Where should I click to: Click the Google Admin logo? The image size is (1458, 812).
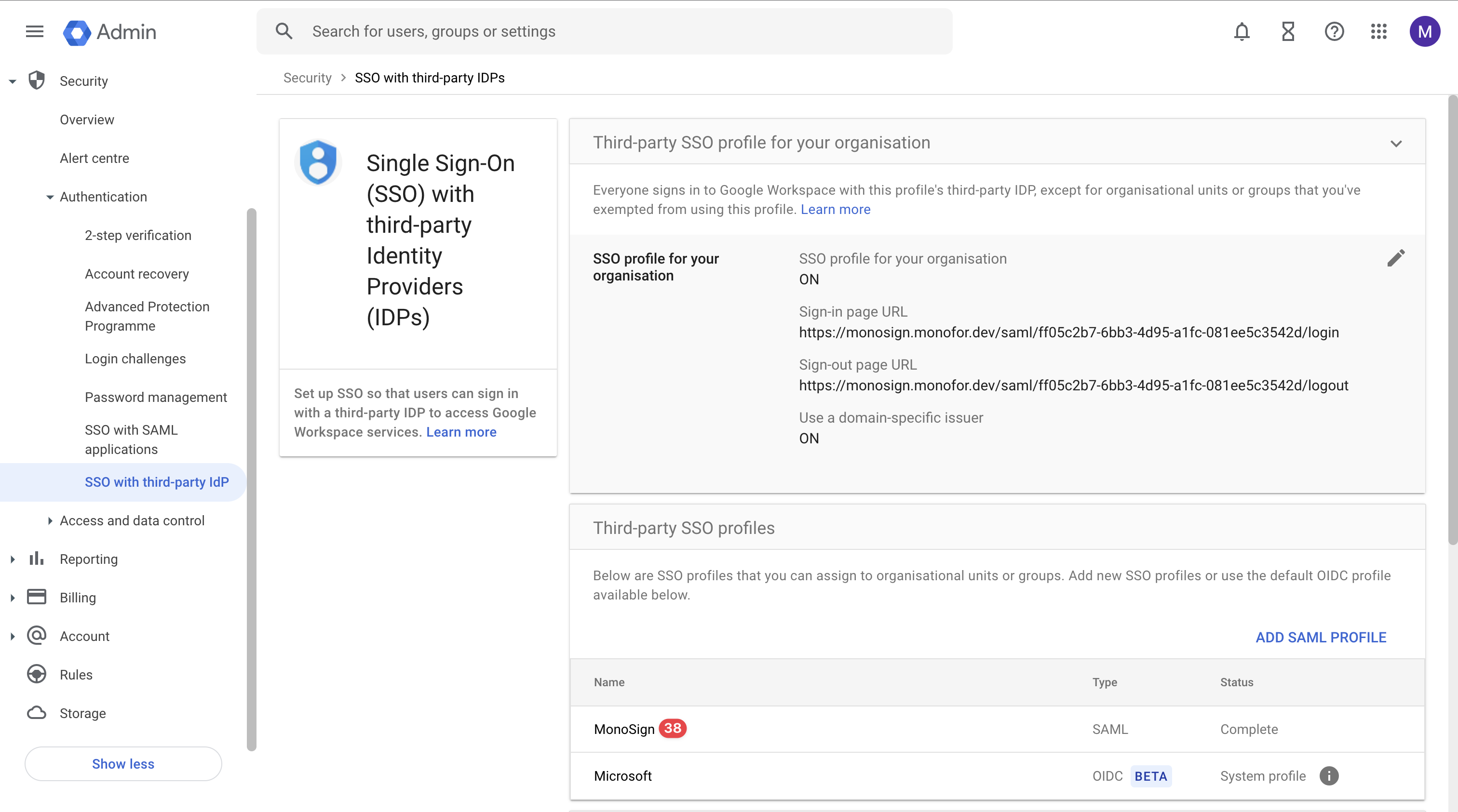coord(110,32)
